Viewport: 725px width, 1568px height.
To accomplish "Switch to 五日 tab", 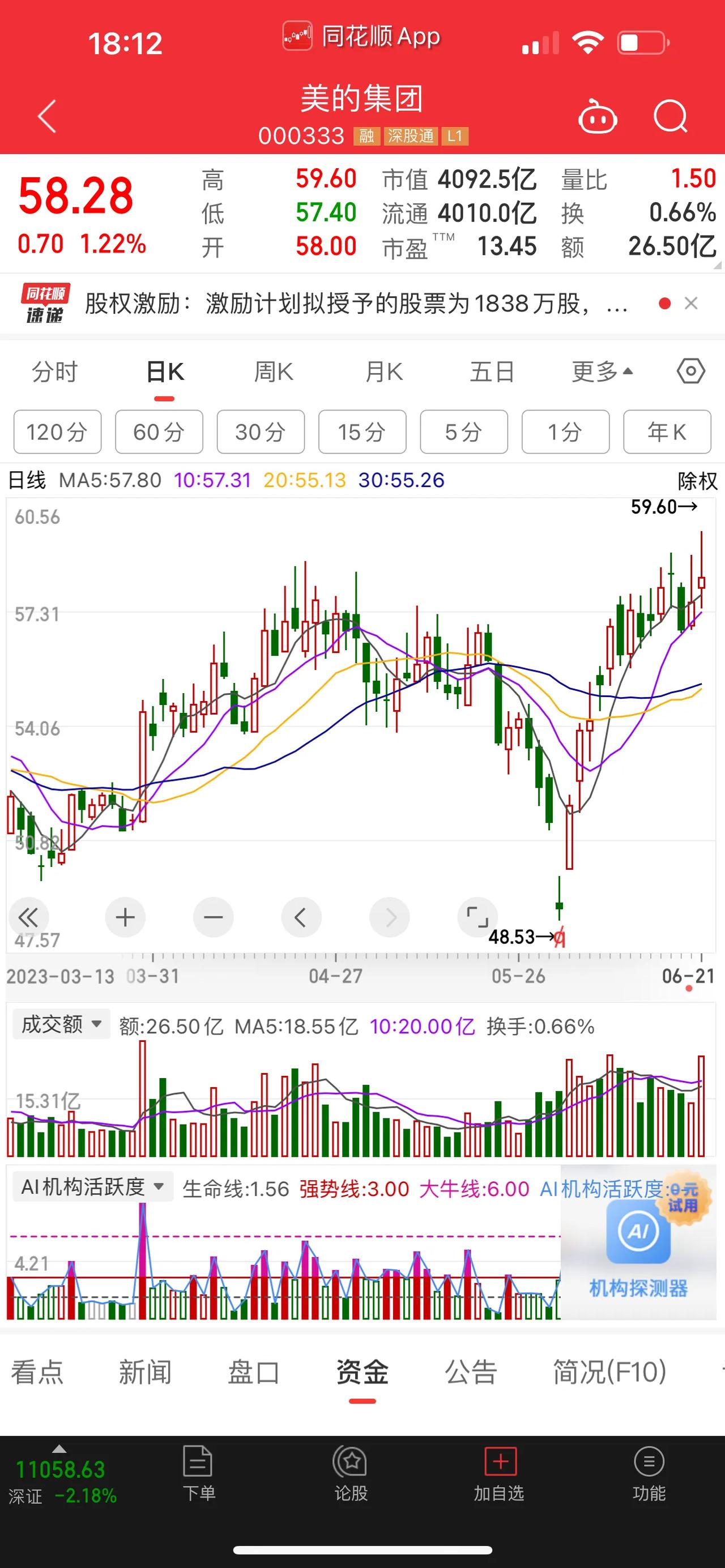I will (492, 371).
